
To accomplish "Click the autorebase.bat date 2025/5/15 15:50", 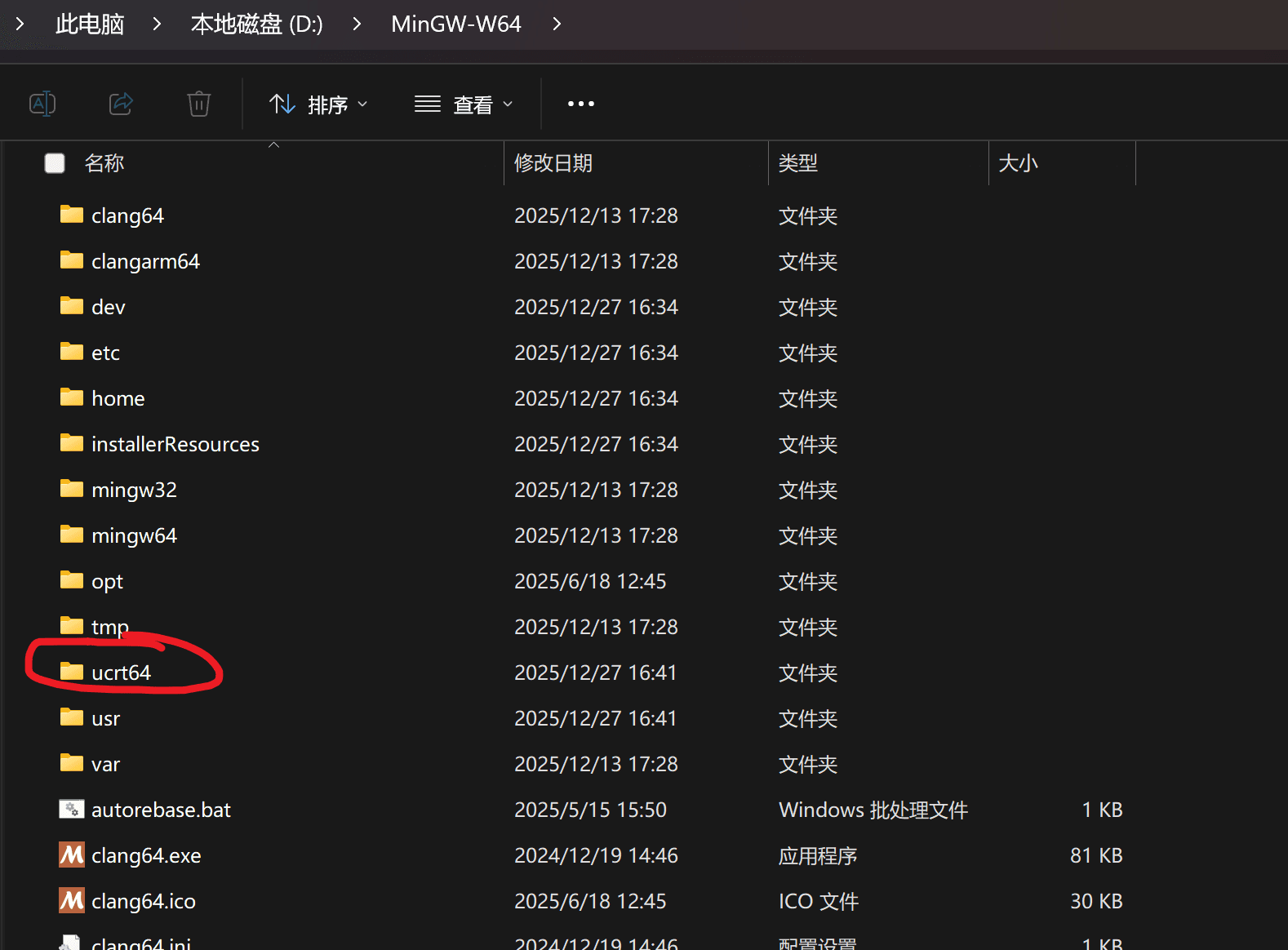I will coord(591,810).
